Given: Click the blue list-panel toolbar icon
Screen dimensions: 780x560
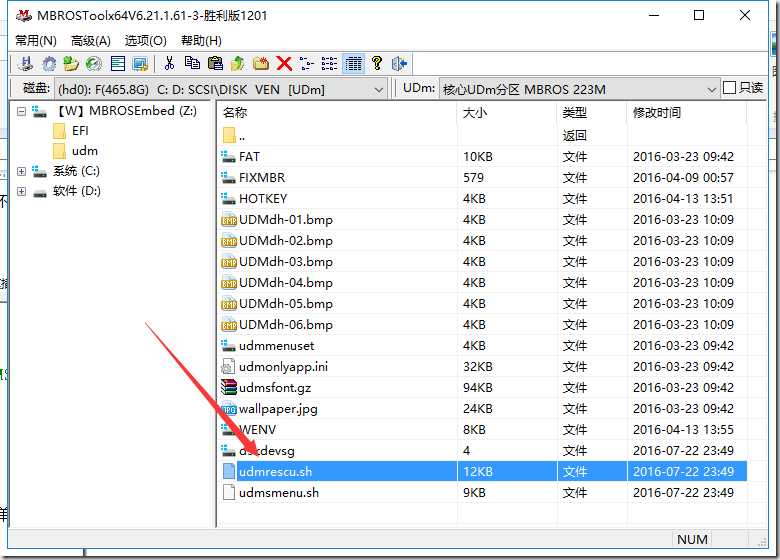Looking at the screenshot, I should pyautogui.click(x=118, y=63).
